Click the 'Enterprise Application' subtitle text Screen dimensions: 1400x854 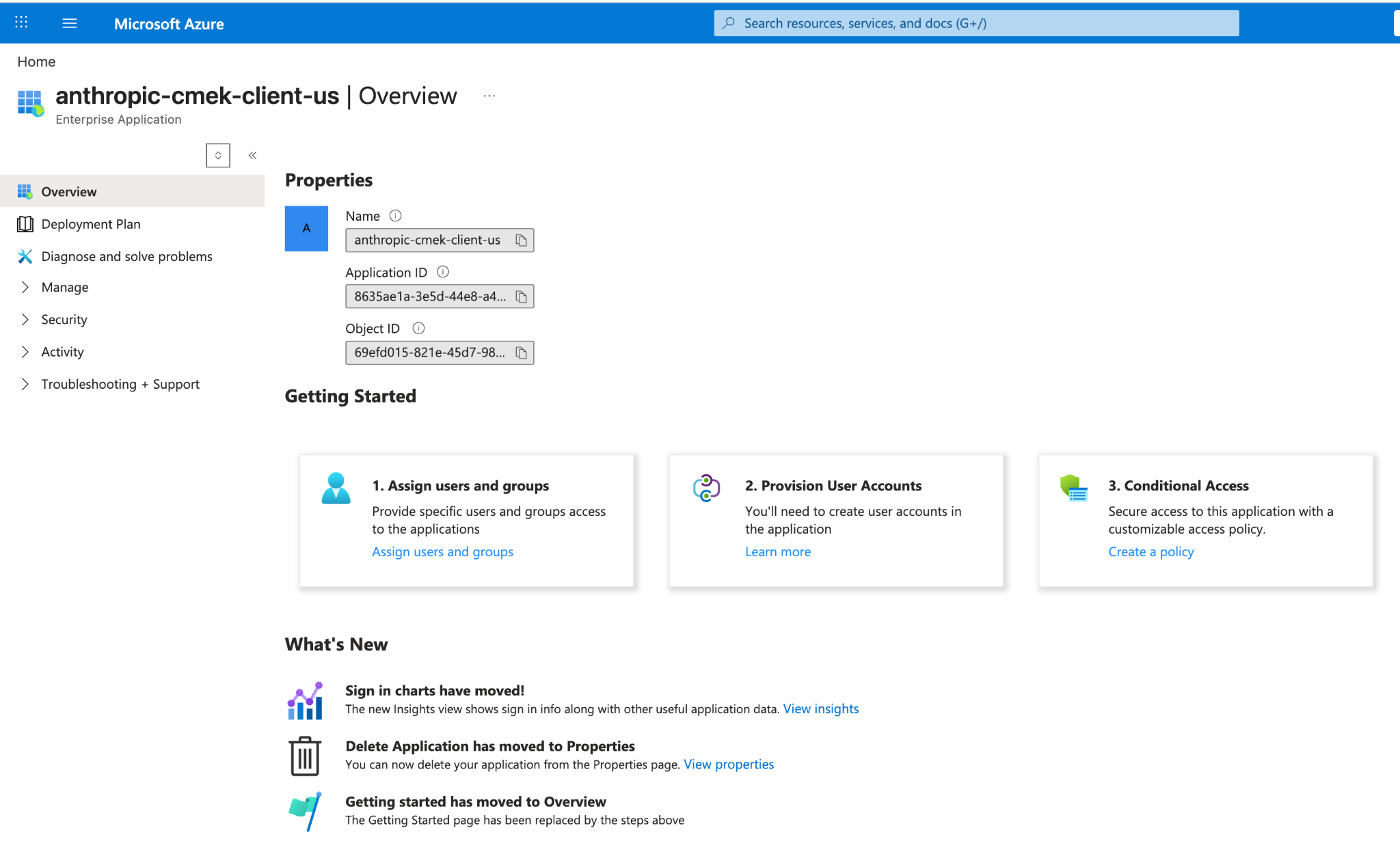pyautogui.click(x=118, y=120)
